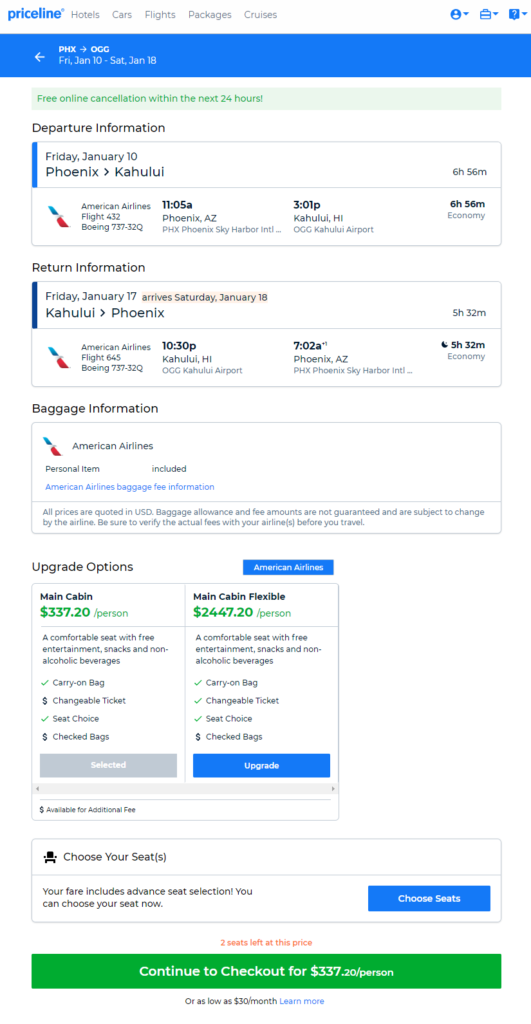Expand the dropdown caret next to the briefcase icon
Viewport: 531px width, 1024px height.
coord(496,14)
